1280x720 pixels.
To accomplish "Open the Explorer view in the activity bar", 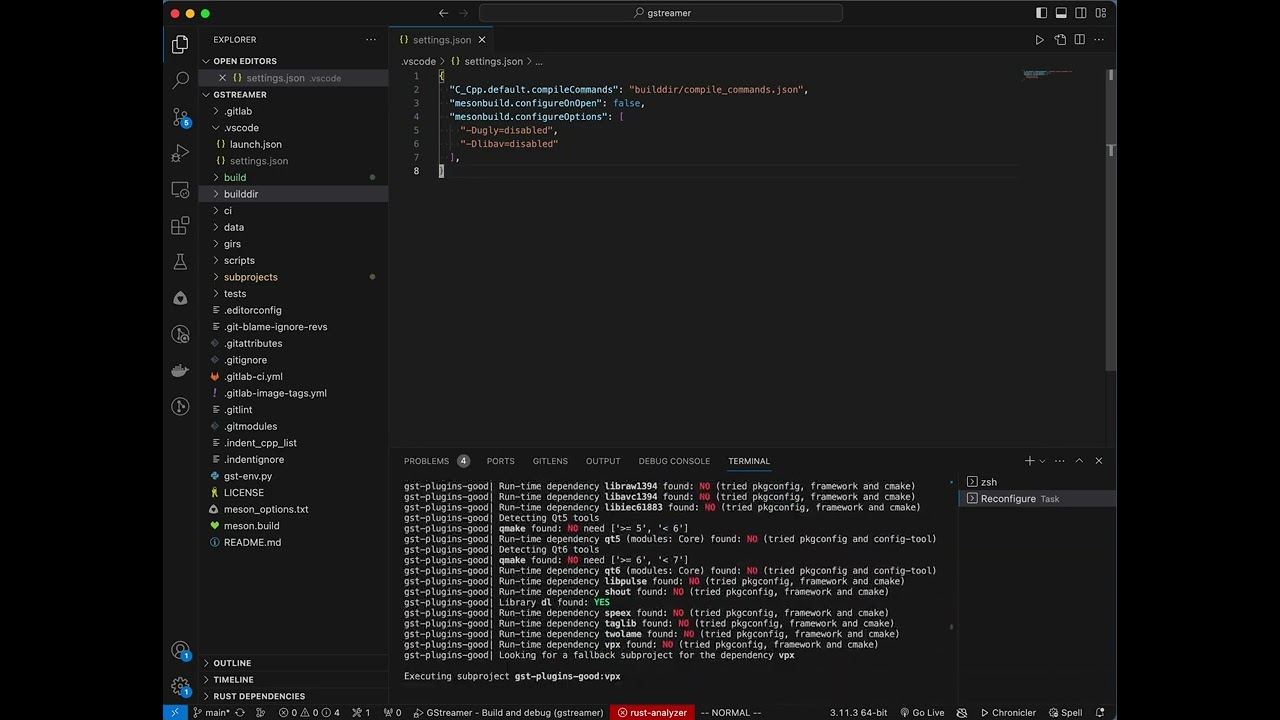I will [180, 44].
